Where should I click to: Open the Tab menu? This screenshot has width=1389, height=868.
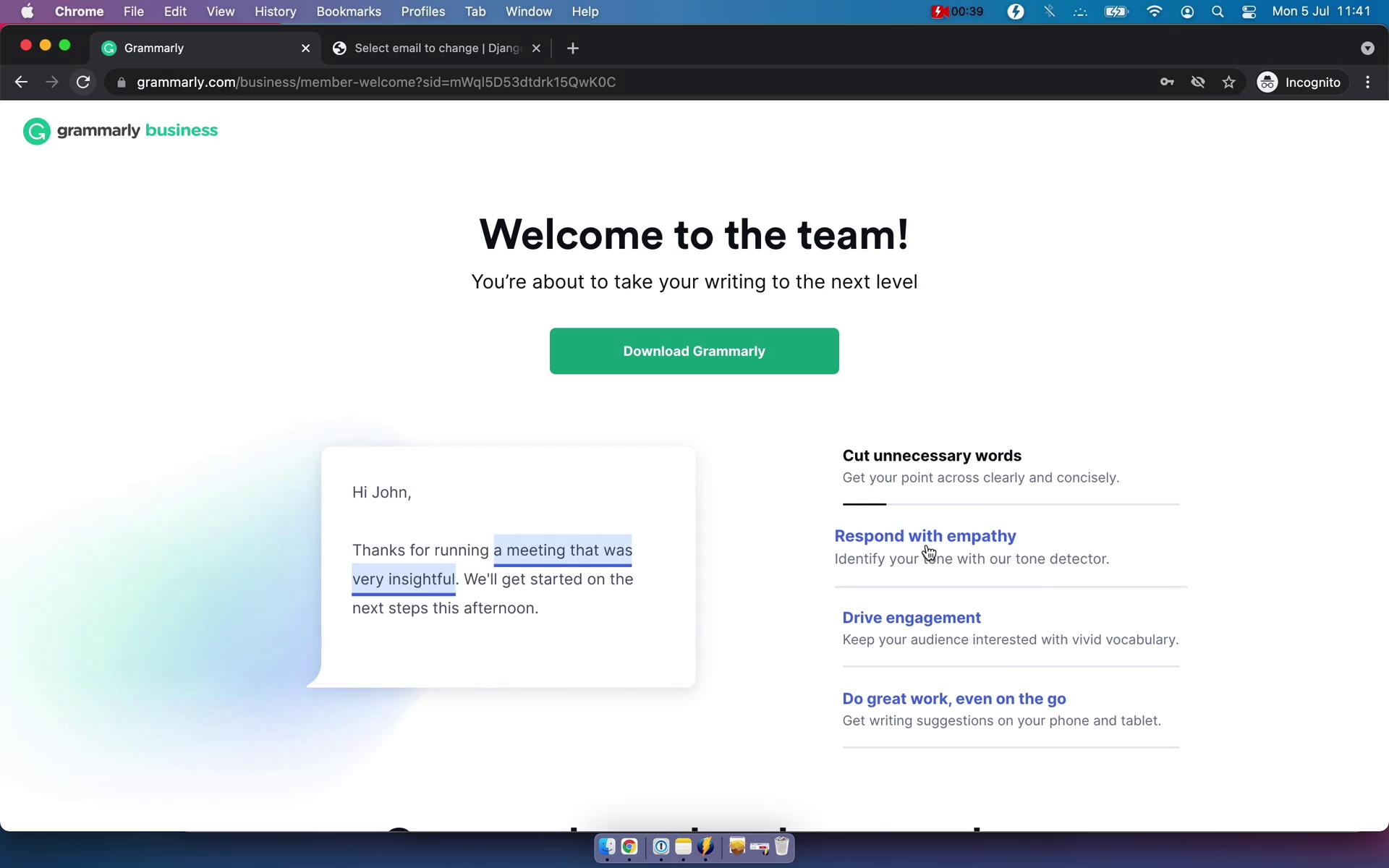[x=475, y=12]
